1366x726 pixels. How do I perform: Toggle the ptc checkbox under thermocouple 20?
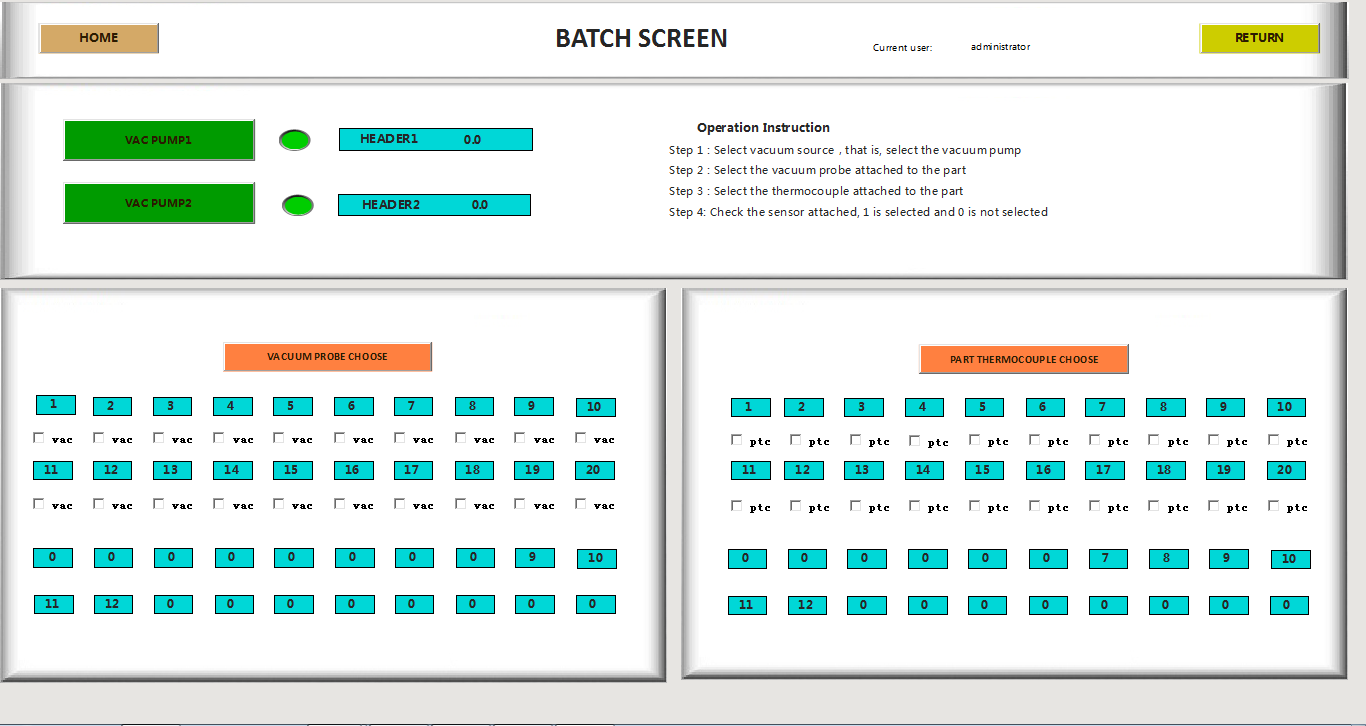1274,506
